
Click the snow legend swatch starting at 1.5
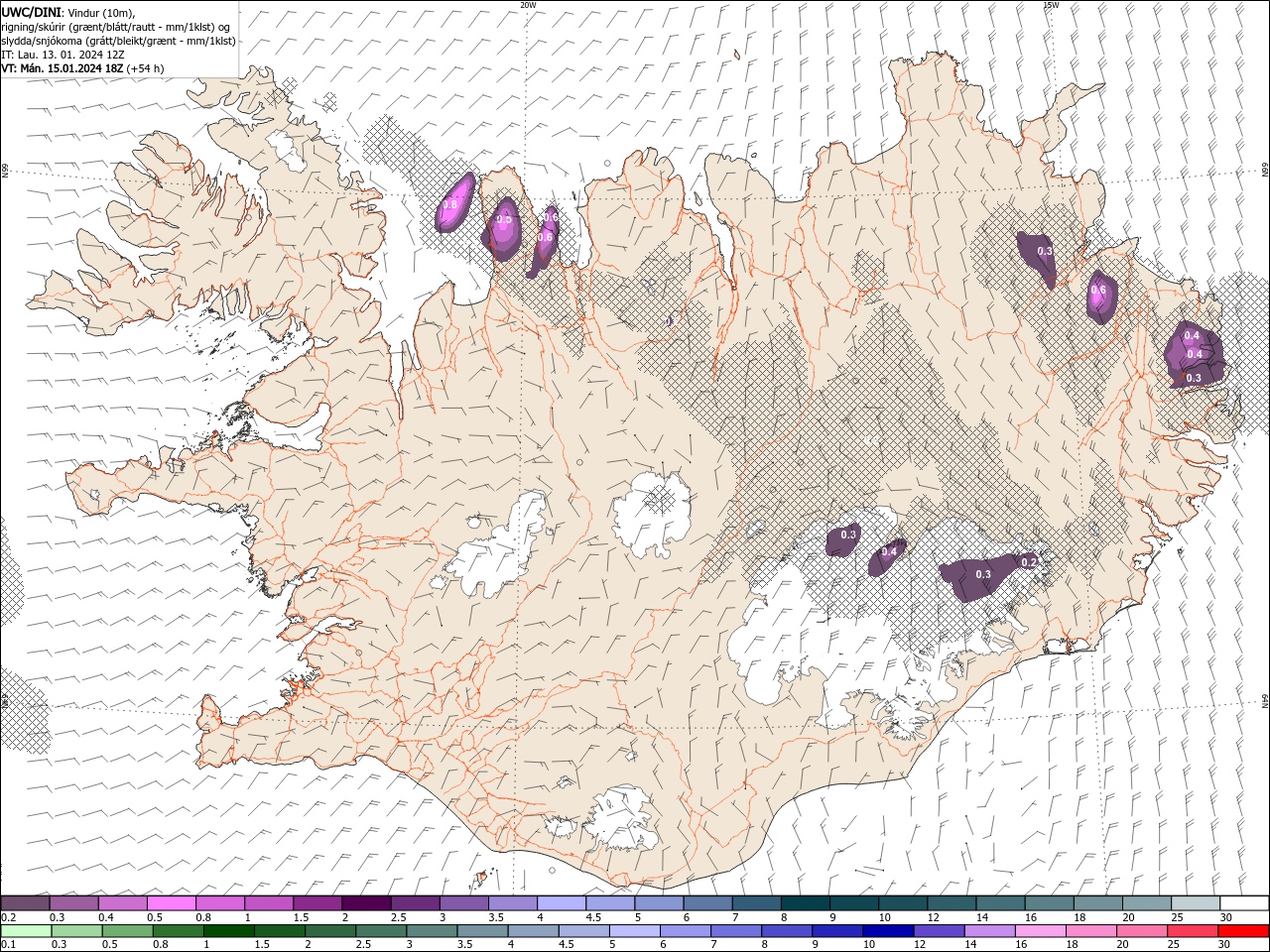[317, 903]
